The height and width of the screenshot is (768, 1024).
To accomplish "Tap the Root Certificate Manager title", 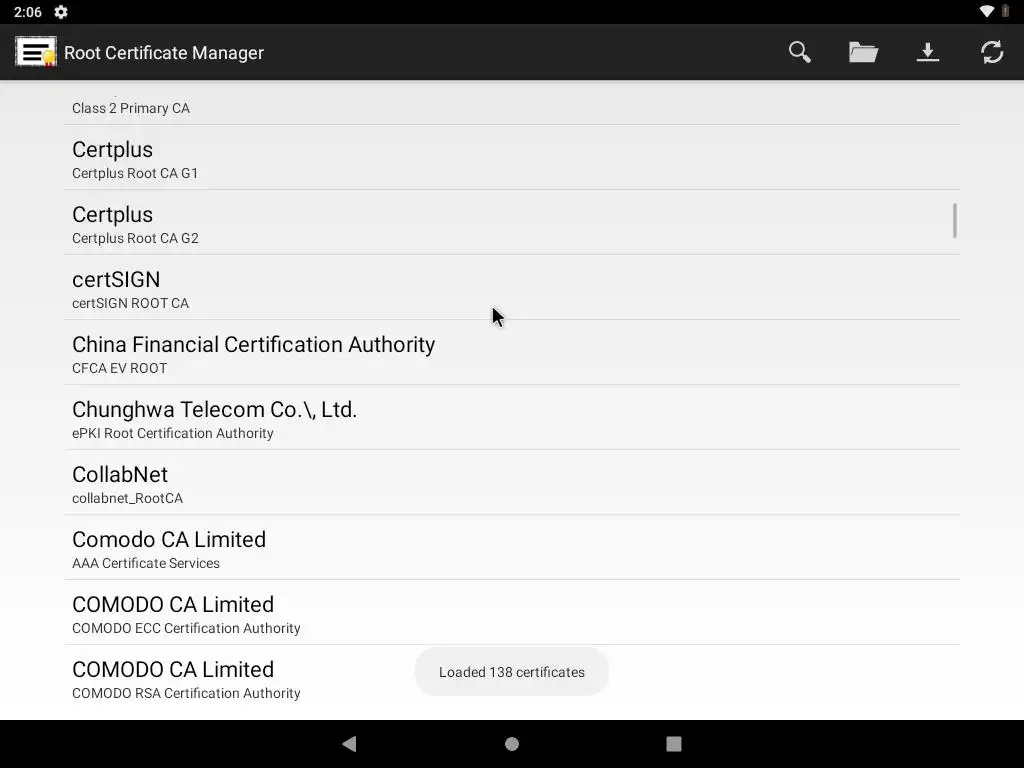I will coord(164,53).
